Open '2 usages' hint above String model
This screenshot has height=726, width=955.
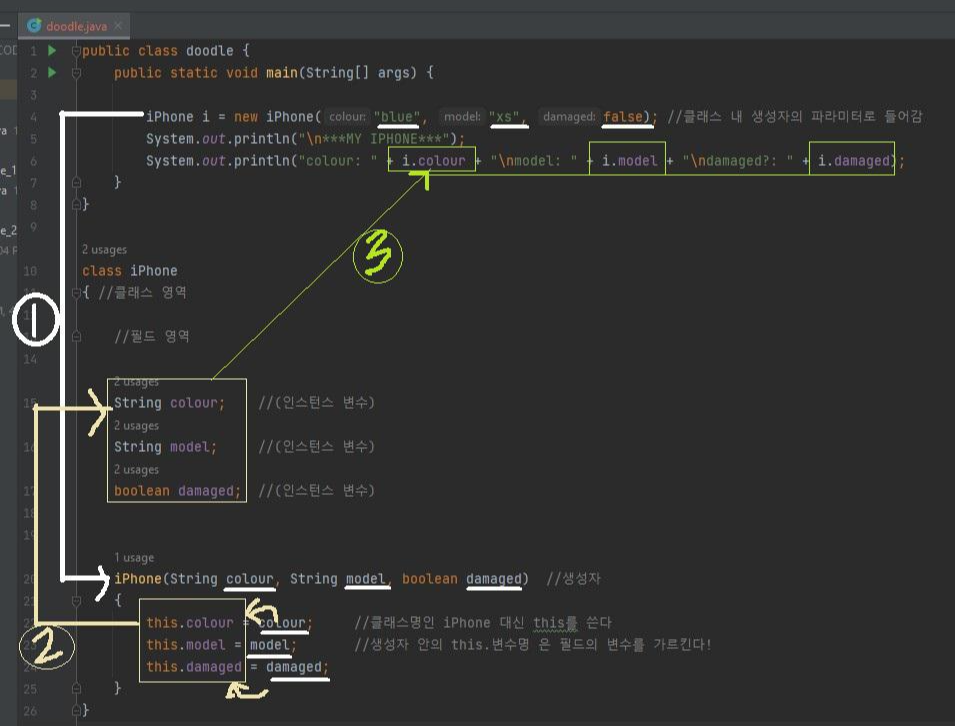pyautogui.click(x=136, y=426)
